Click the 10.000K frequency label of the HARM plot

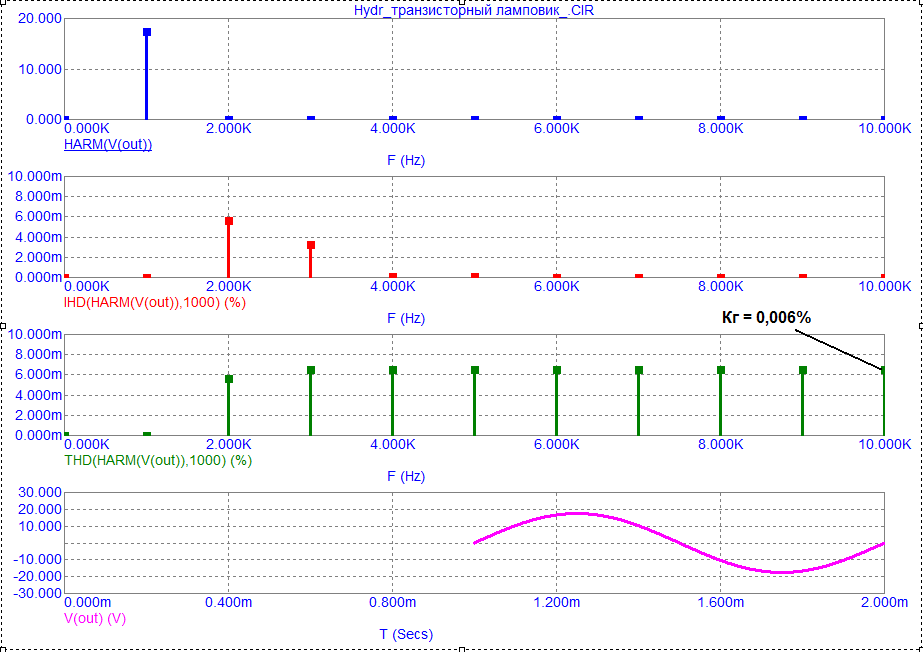point(885,128)
